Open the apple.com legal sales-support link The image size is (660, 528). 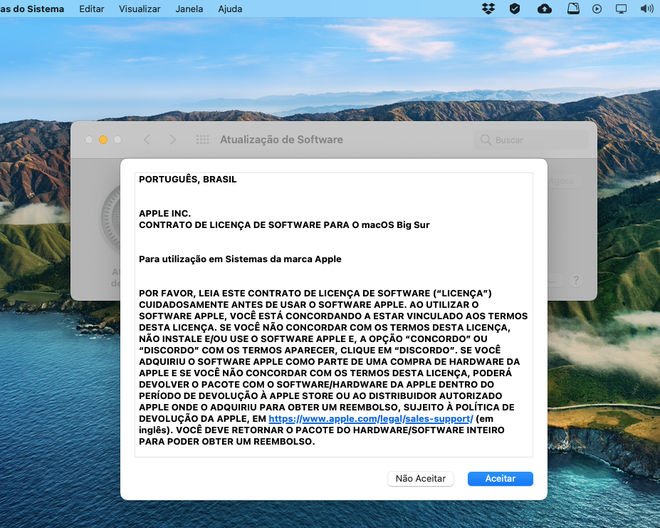point(371,419)
